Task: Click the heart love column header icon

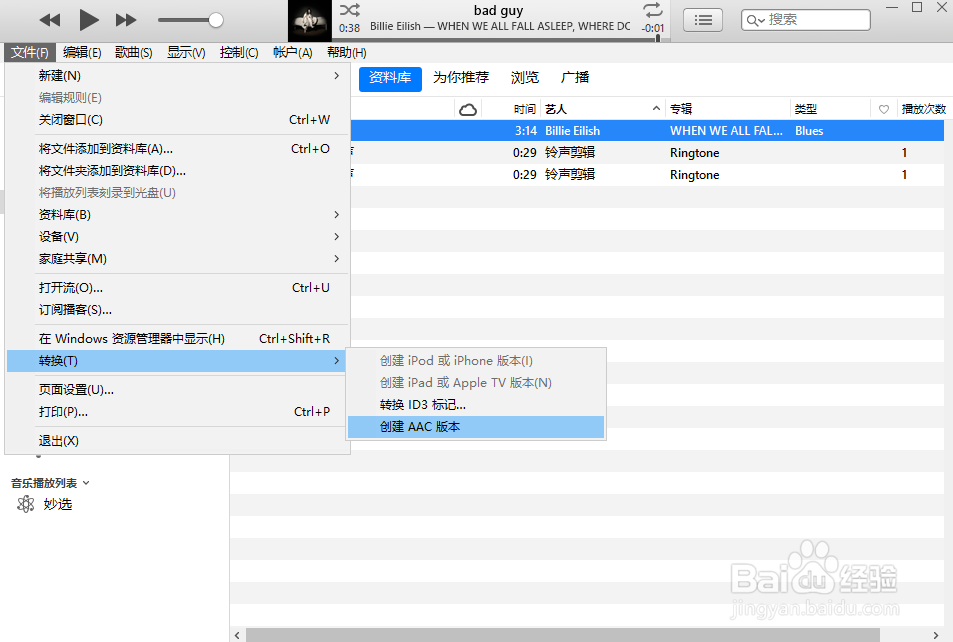Action: pos(884,109)
